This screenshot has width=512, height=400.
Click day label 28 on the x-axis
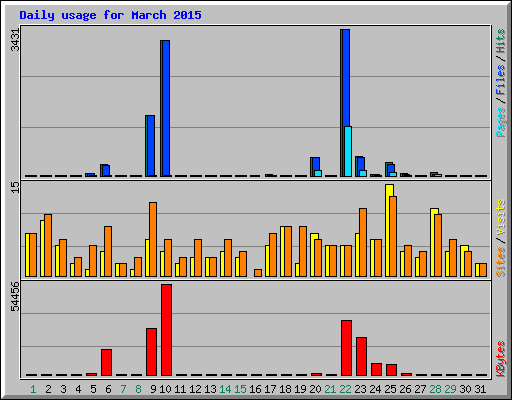[x=436, y=389]
